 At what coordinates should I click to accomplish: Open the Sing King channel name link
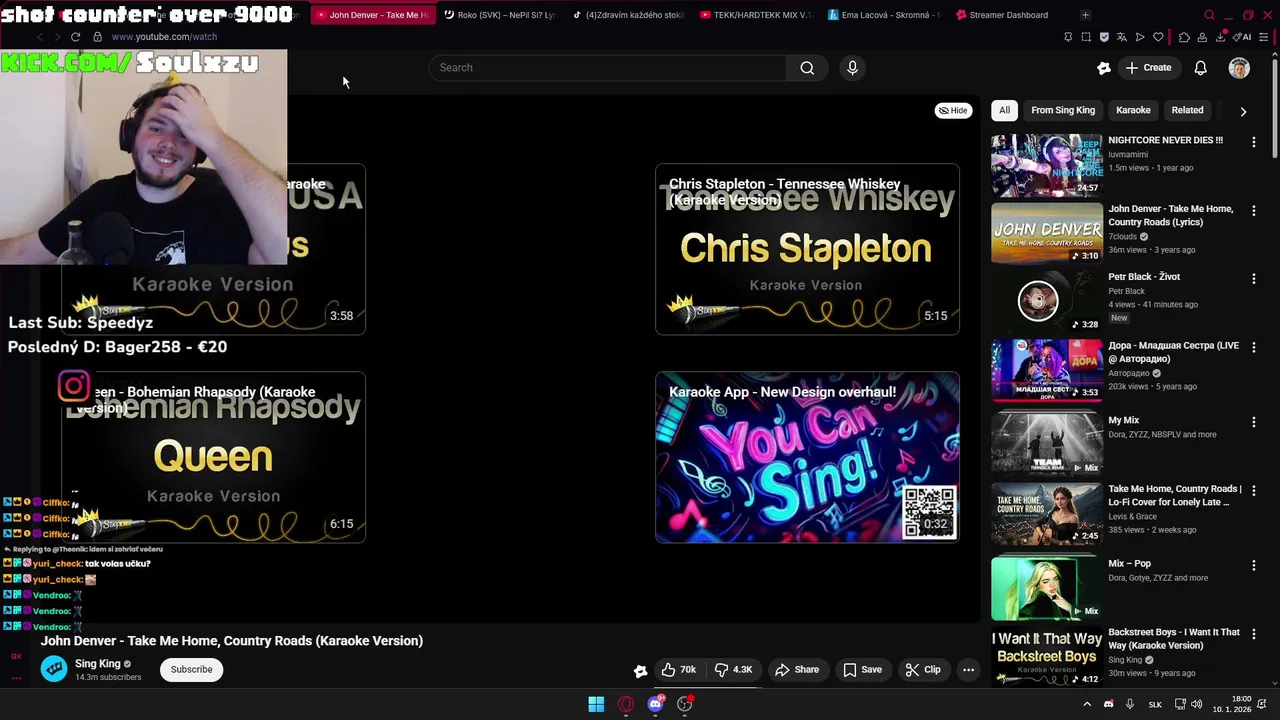tap(97, 664)
